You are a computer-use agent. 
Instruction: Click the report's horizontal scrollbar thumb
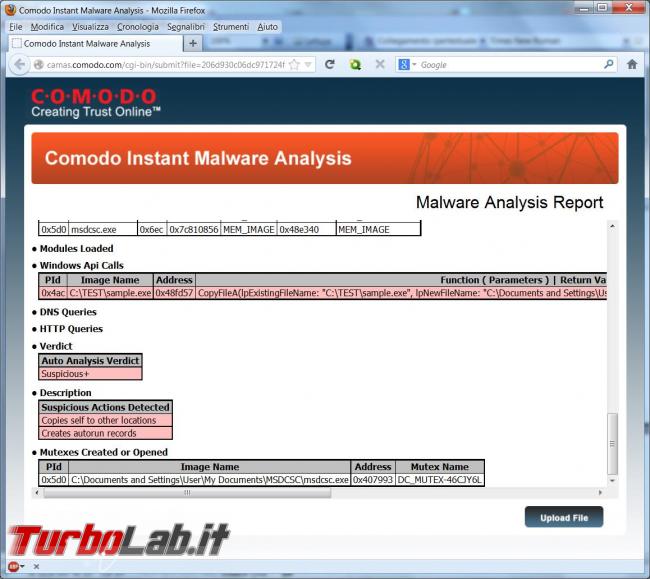(187, 492)
